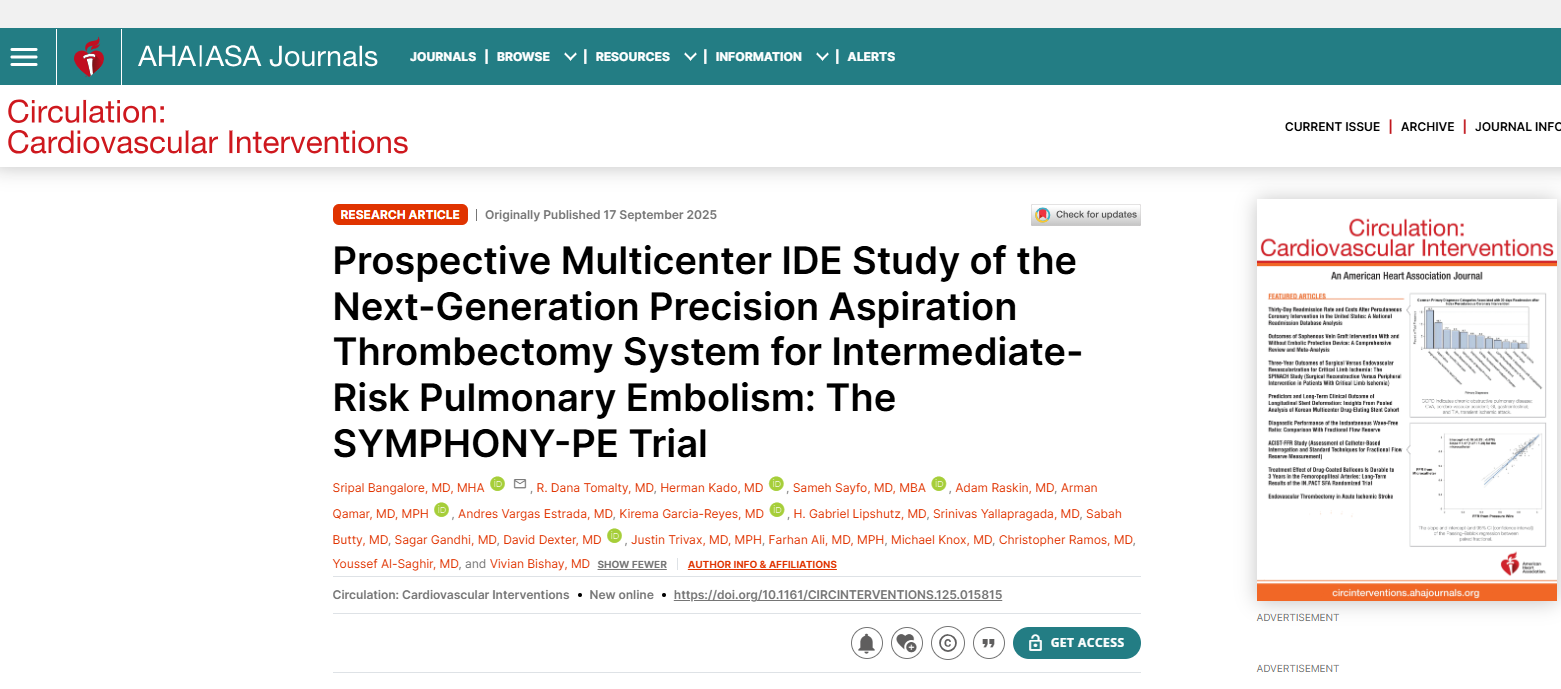The image size is (1561, 689).
Task: Open Kirema Garcia-Reyes's ORCID icon
Action: (777, 511)
